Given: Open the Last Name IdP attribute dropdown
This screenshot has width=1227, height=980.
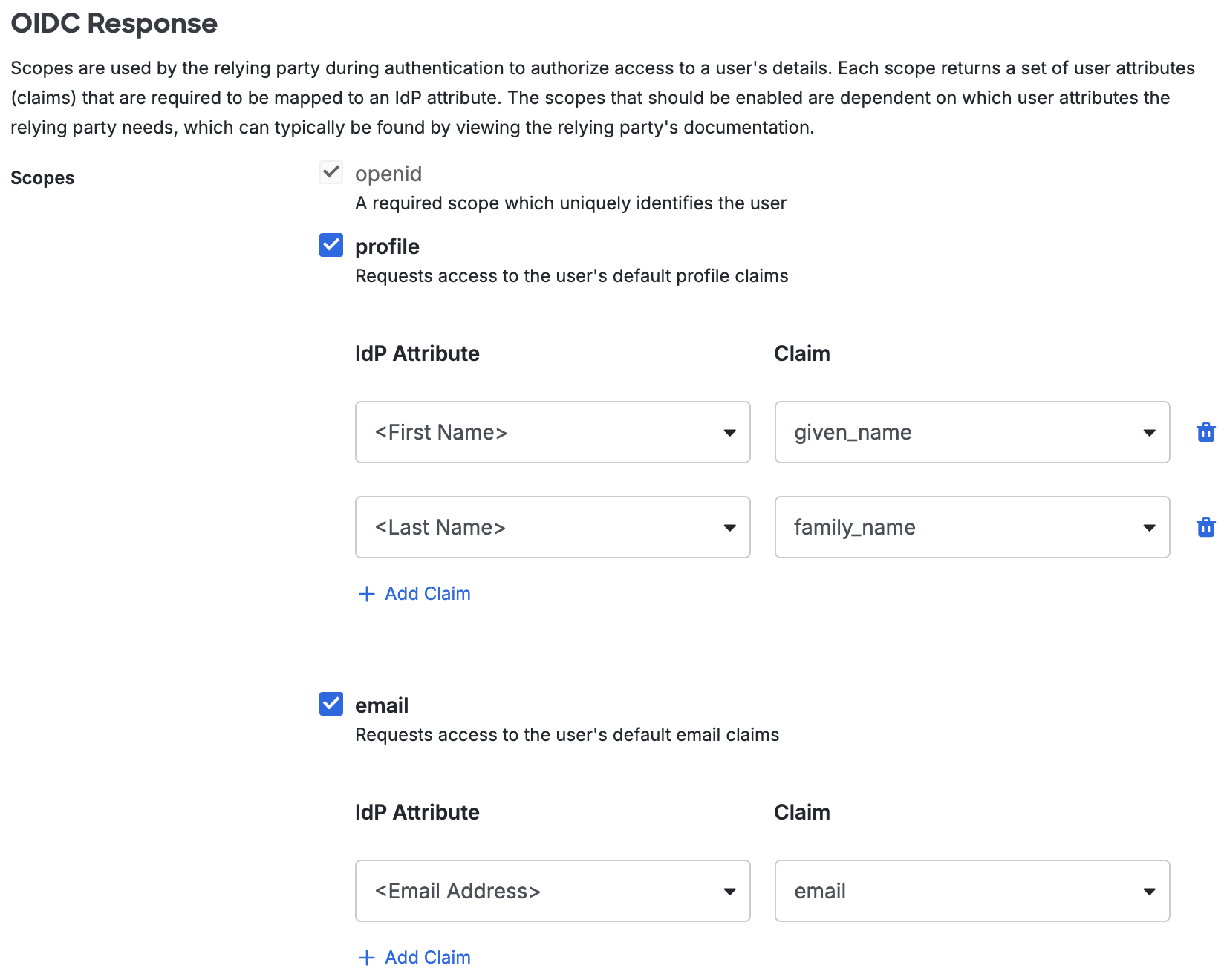Looking at the screenshot, I should click(553, 527).
